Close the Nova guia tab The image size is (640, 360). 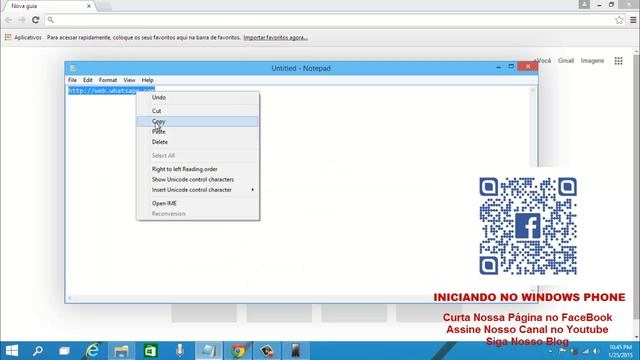click(x=89, y=6)
